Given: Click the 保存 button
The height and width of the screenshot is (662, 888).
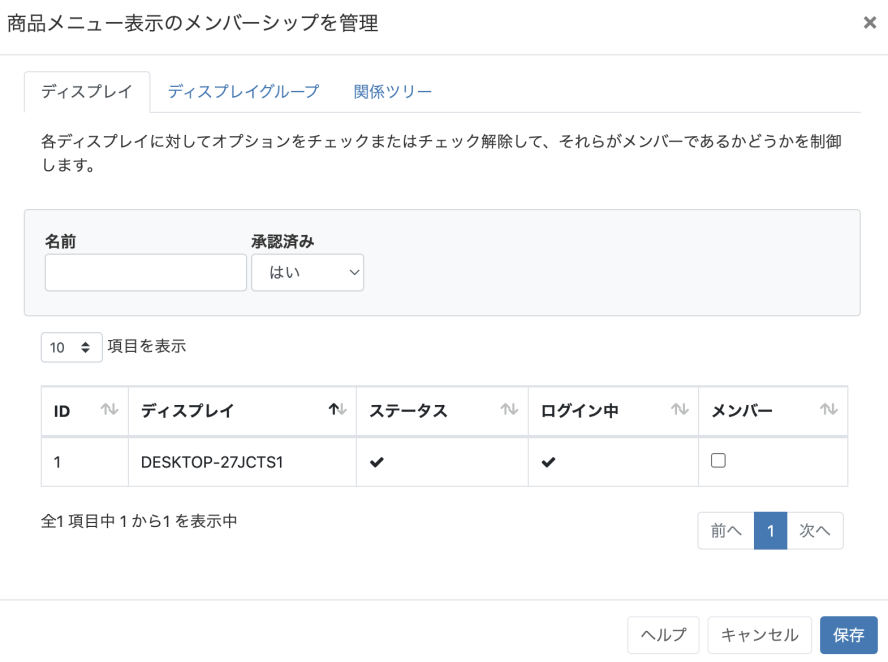Looking at the screenshot, I should [848, 635].
